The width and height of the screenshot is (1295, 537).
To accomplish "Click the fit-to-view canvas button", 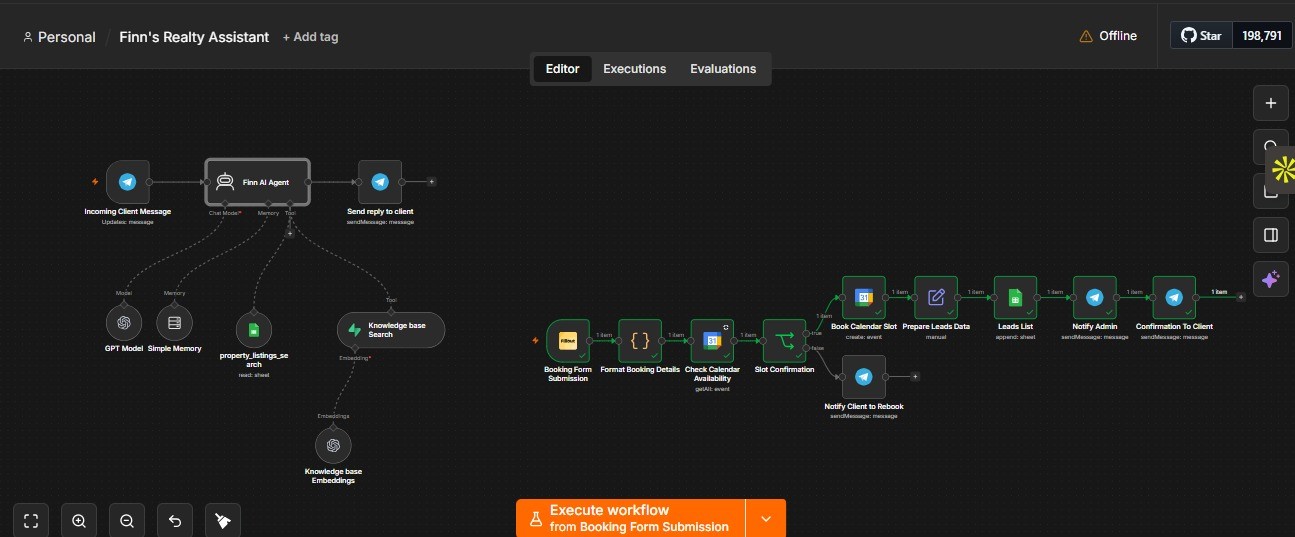I will (31, 520).
